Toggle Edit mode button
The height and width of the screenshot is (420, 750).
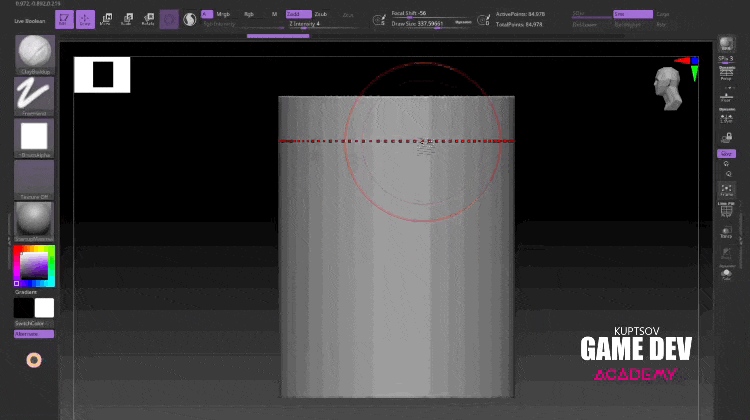click(x=64, y=20)
